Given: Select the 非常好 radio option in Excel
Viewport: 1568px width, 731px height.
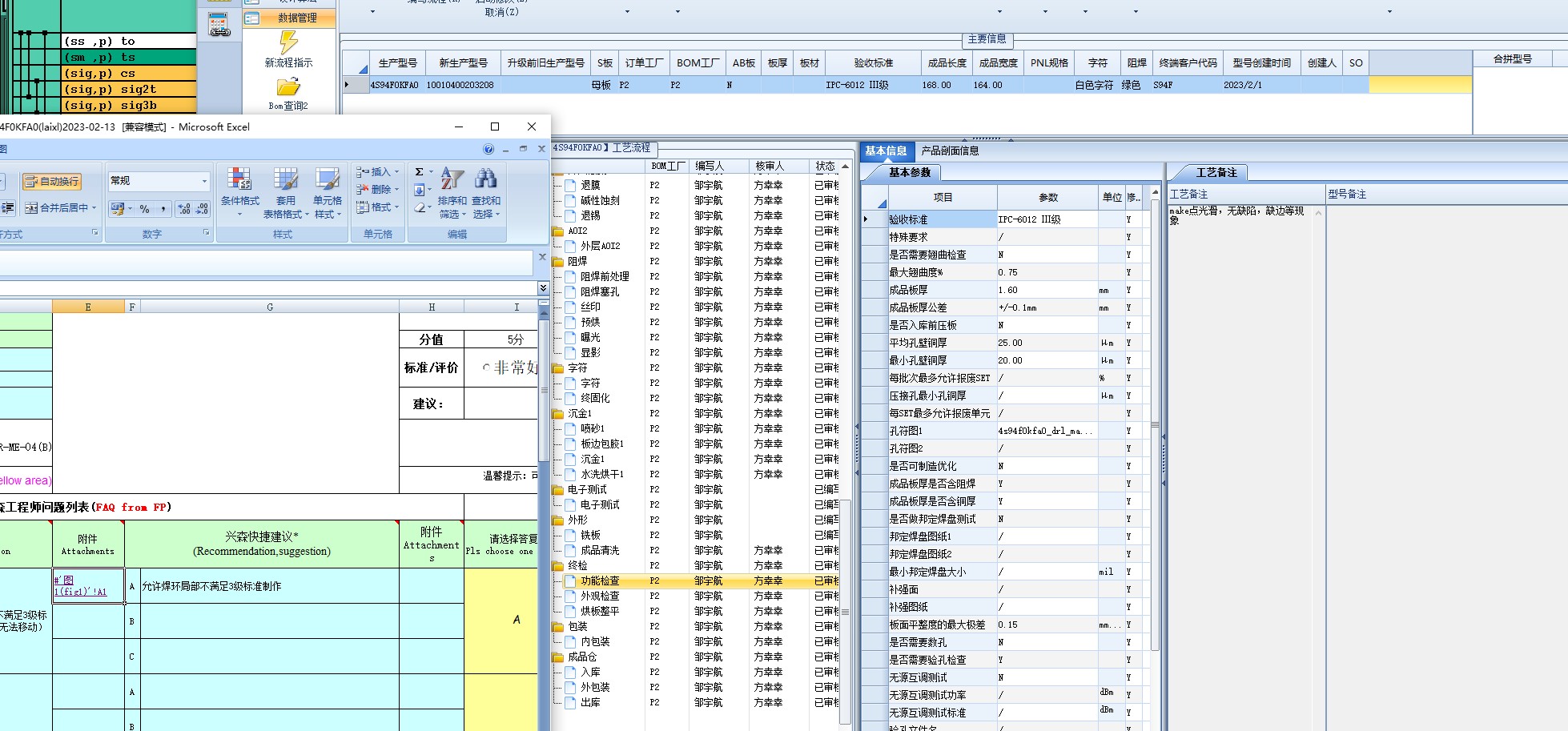Looking at the screenshot, I should click(486, 368).
